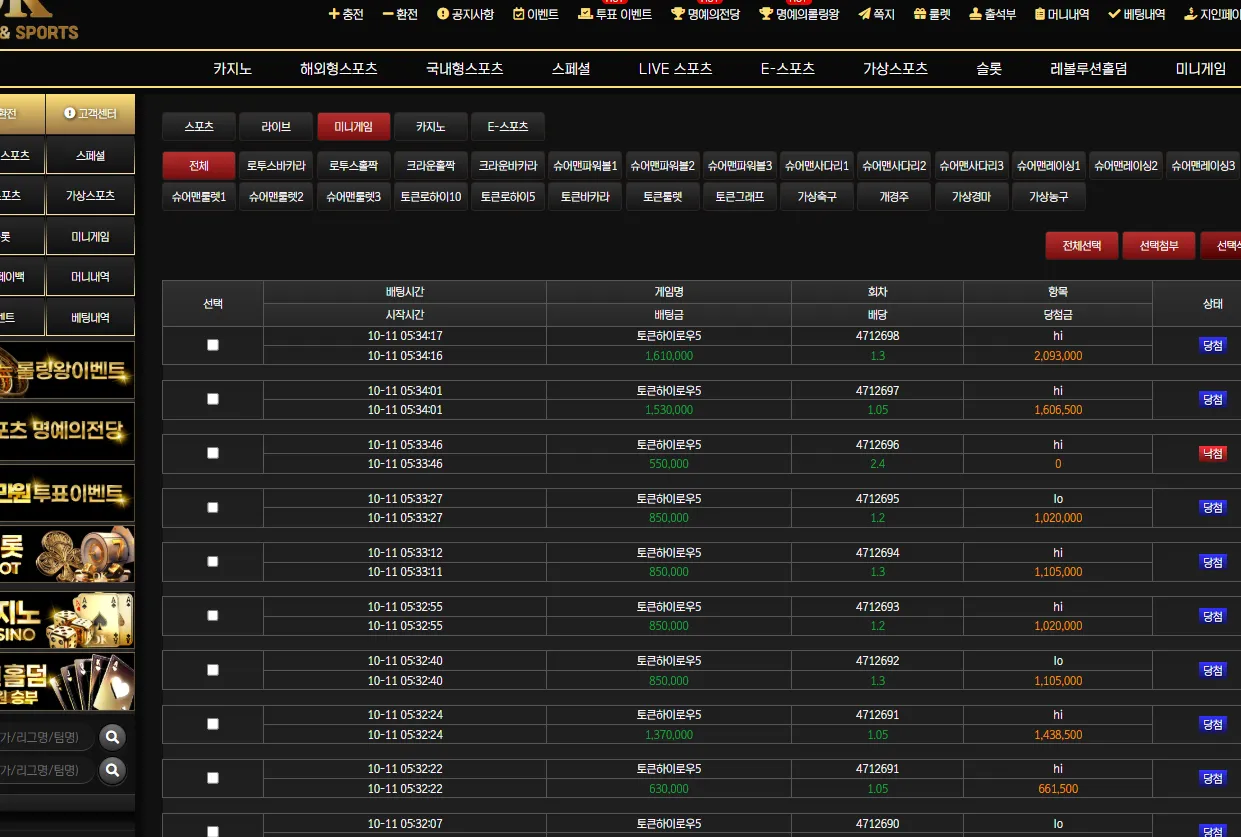Open 이벤트 calendar icon link
This screenshot has height=837, width=1241.
click(x=535, y=14)
